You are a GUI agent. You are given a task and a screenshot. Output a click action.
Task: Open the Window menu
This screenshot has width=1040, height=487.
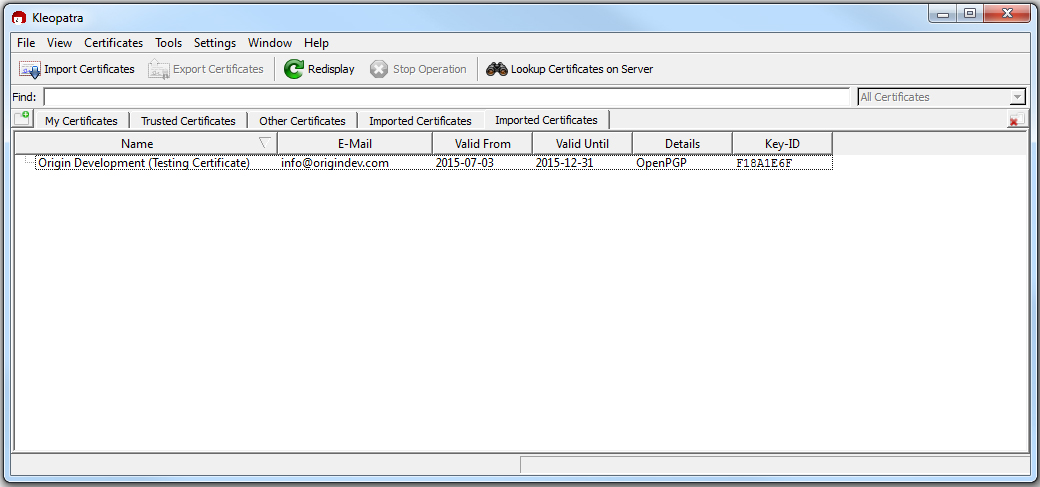coord(270,42)
